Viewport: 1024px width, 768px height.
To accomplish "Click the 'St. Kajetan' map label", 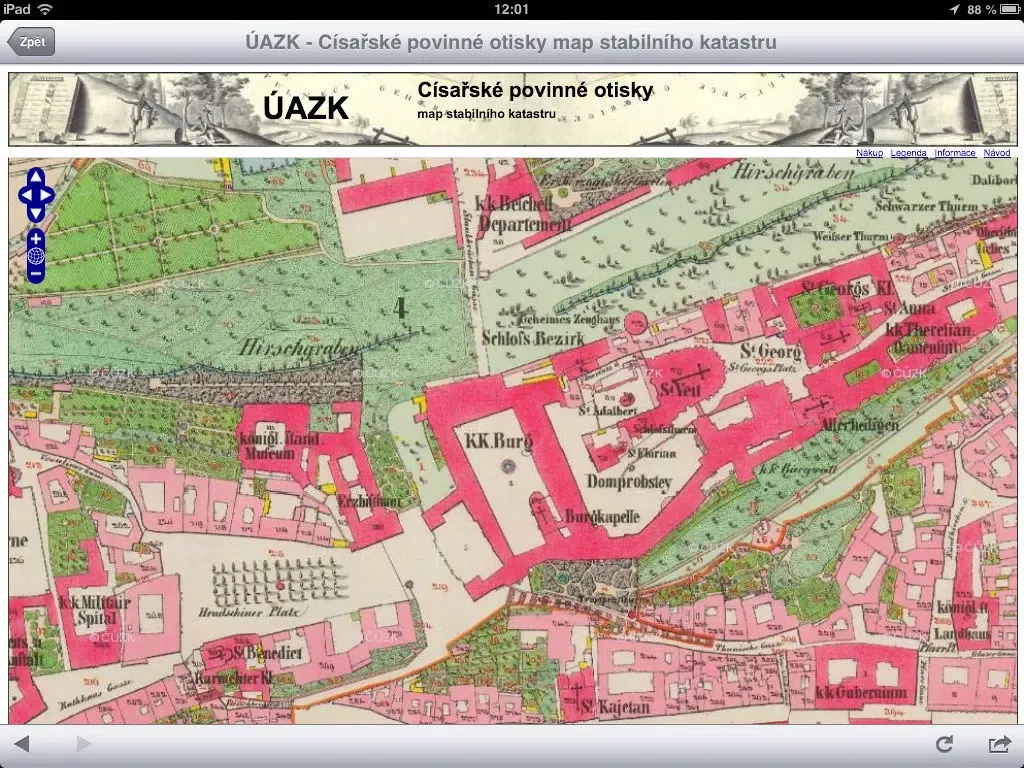I will [615, 707].
